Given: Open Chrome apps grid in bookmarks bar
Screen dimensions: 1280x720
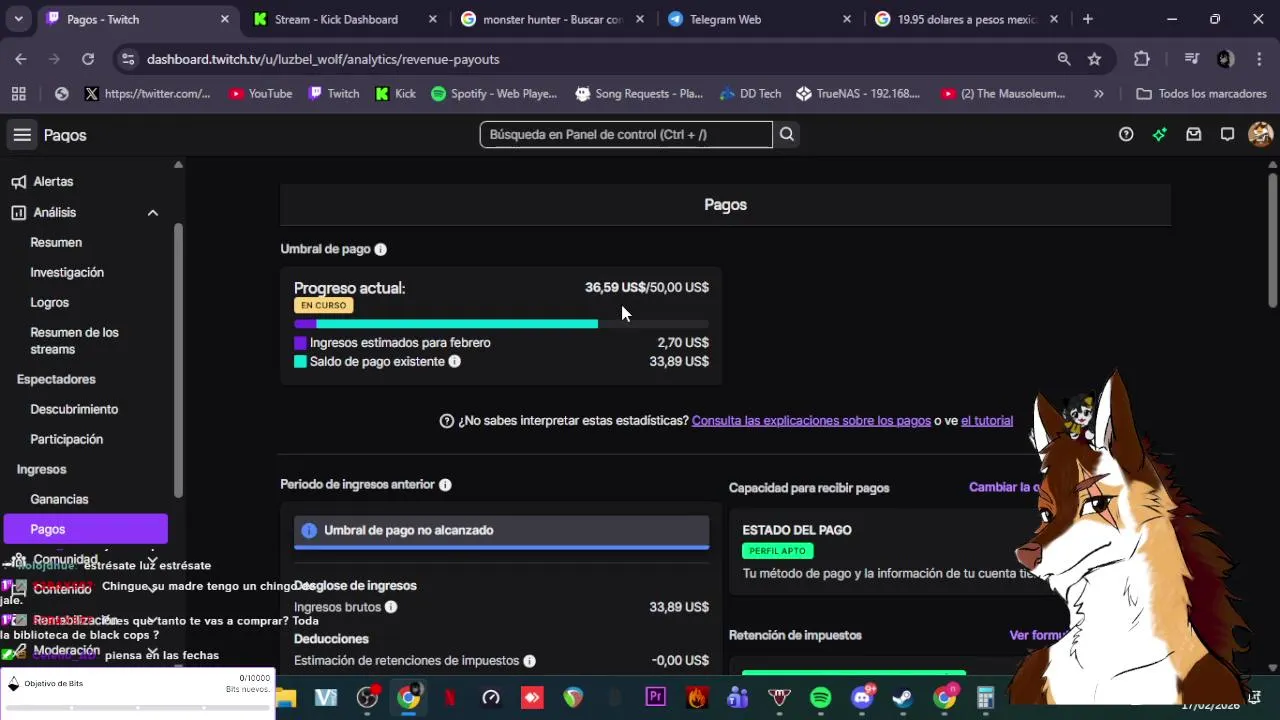Looking at the screenshot, I should 18,94.
